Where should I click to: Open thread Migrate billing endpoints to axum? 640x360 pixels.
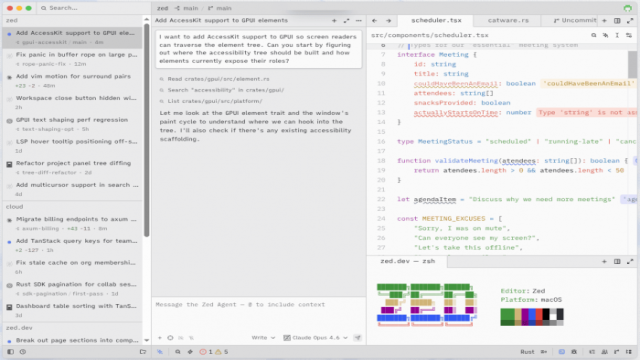73,223
